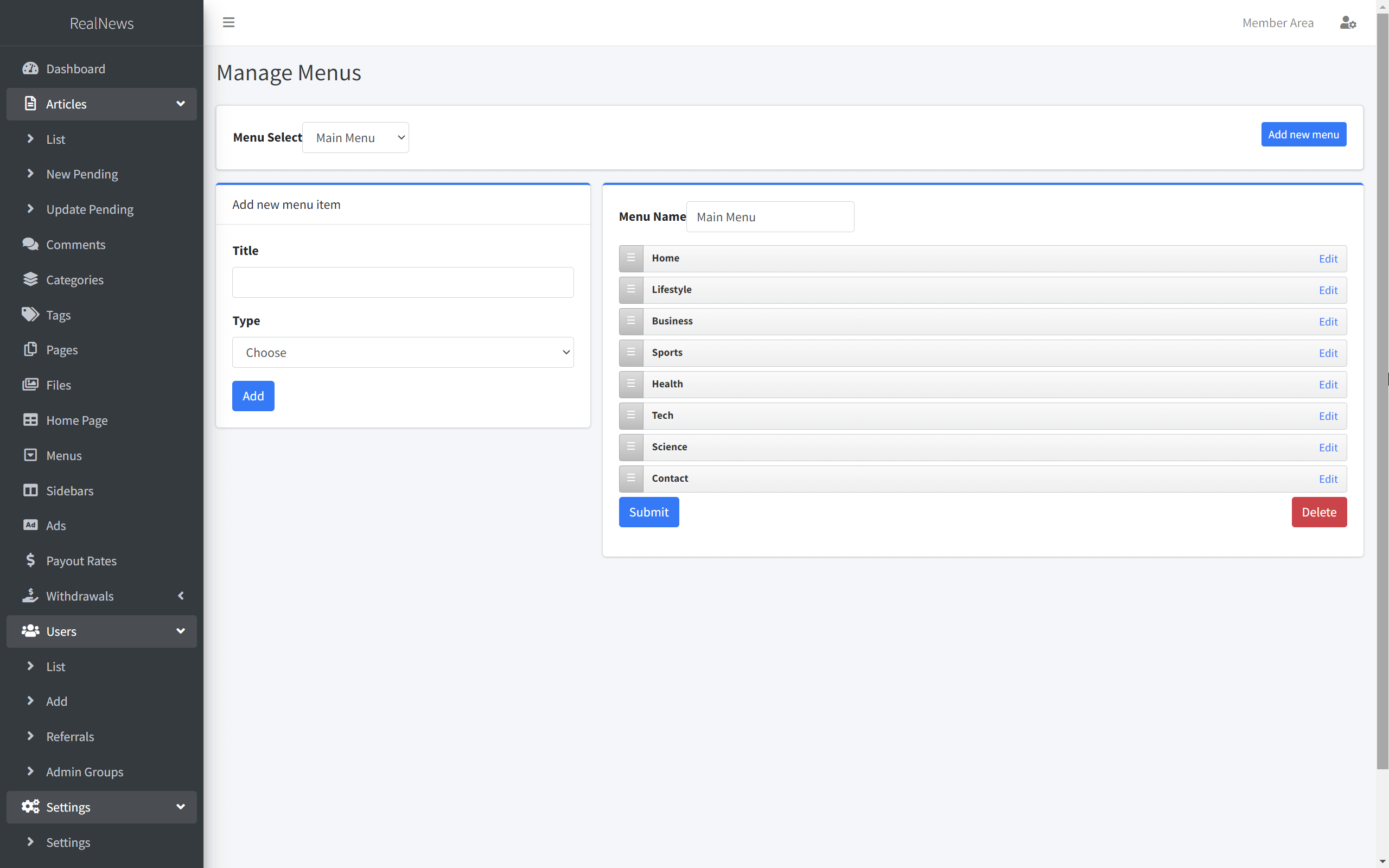Click the Menu Name input field
Viewport: 1389px width, 868px height.
click(770, 216)
